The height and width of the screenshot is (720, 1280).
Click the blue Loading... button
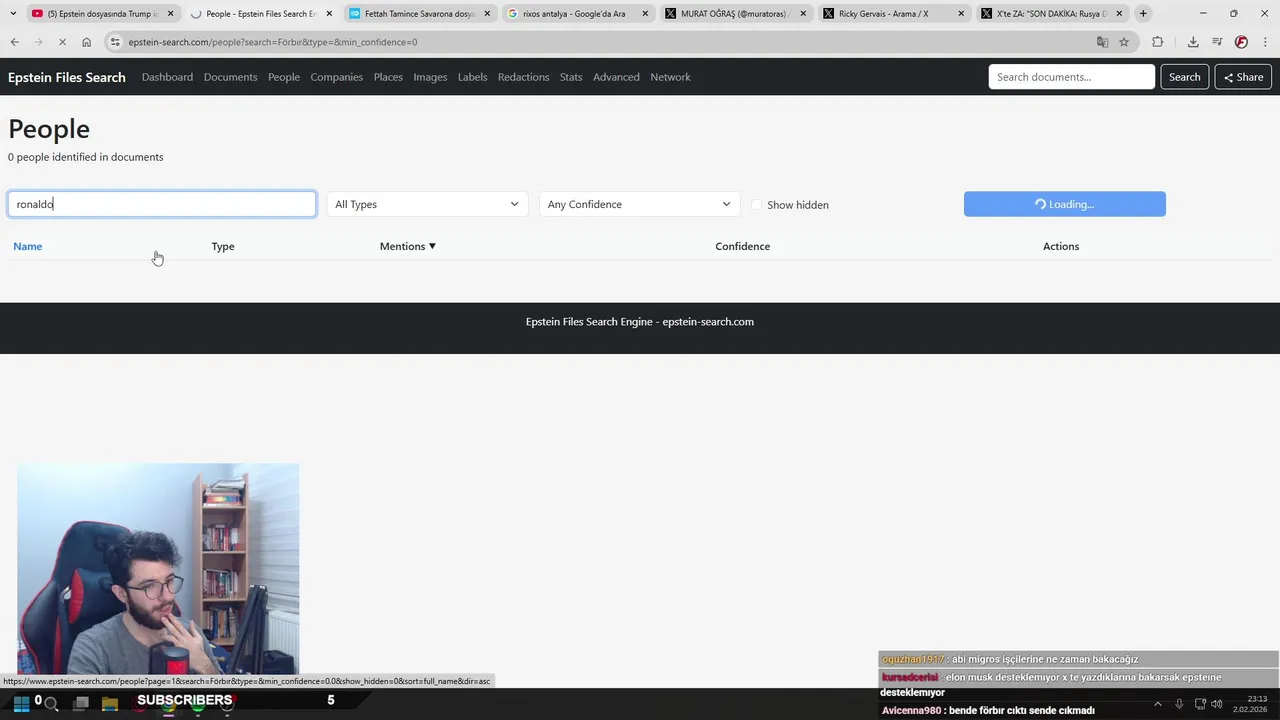point(1065,204)
